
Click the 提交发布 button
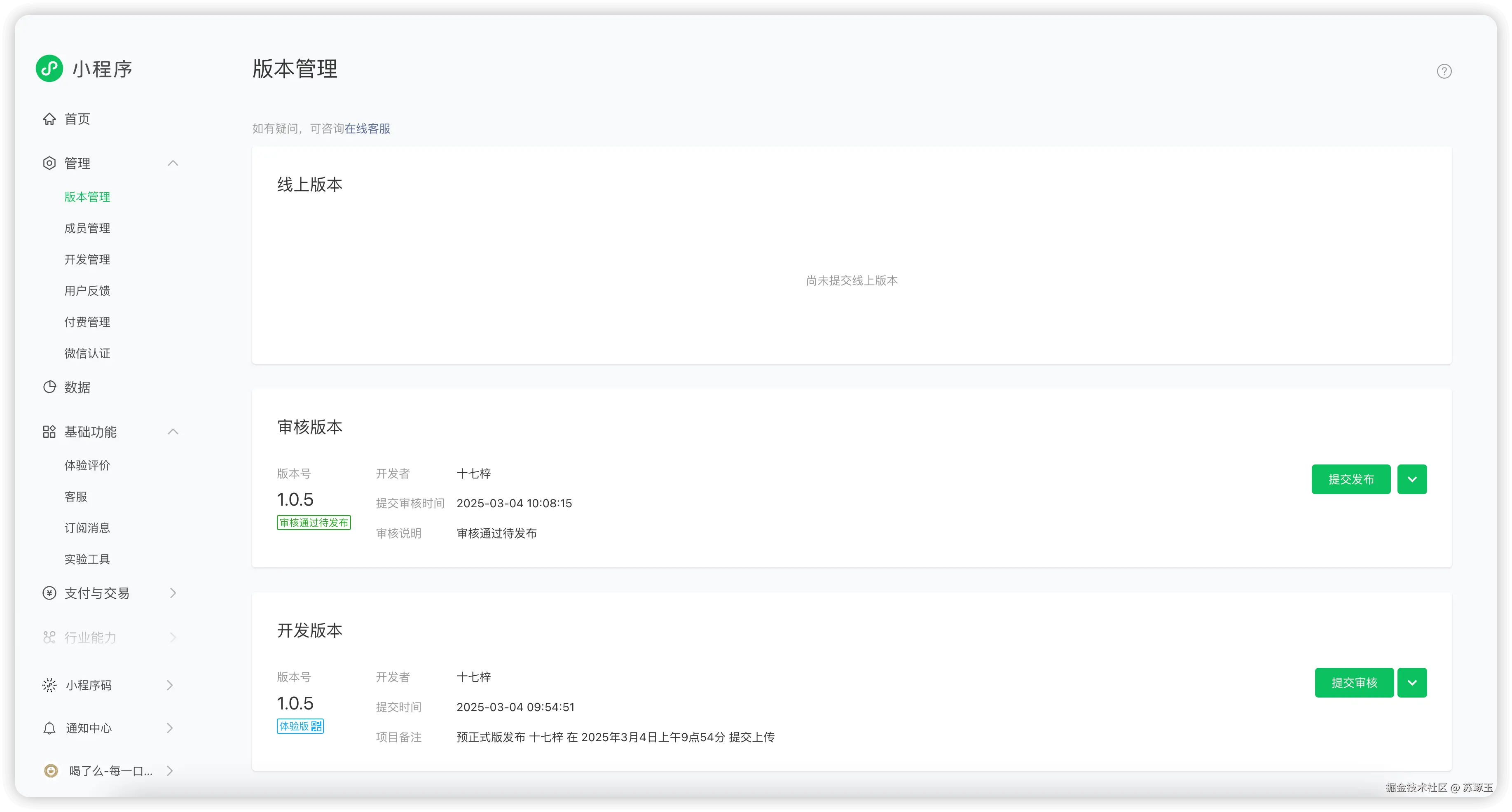pos(1351,479)
